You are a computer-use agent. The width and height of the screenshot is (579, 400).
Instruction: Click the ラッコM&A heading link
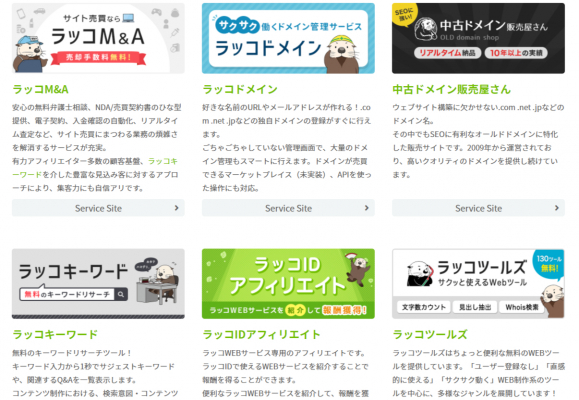pyautogui.click(x=40, y=89)
